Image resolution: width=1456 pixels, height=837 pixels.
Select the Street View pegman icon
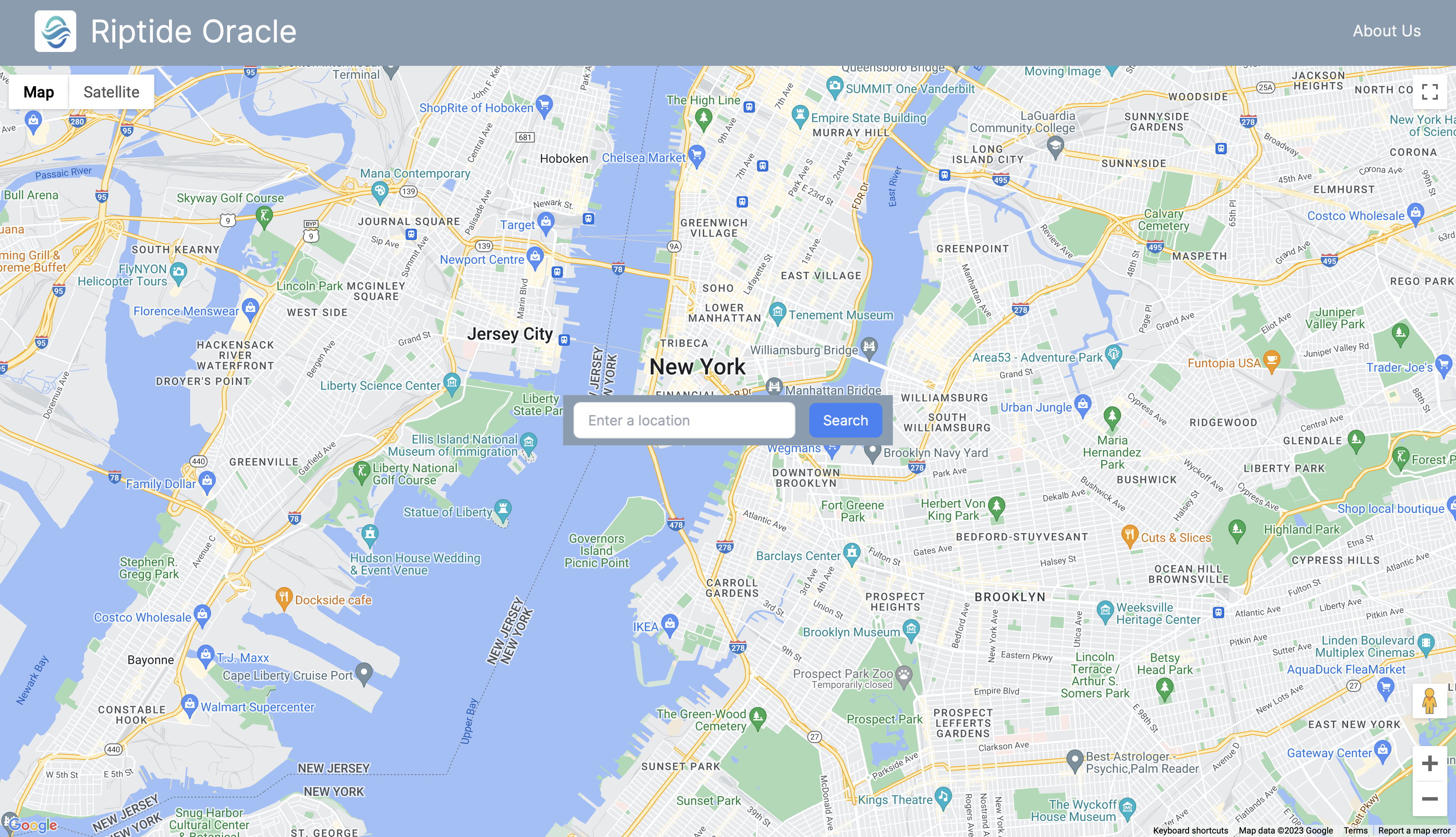1430,700
